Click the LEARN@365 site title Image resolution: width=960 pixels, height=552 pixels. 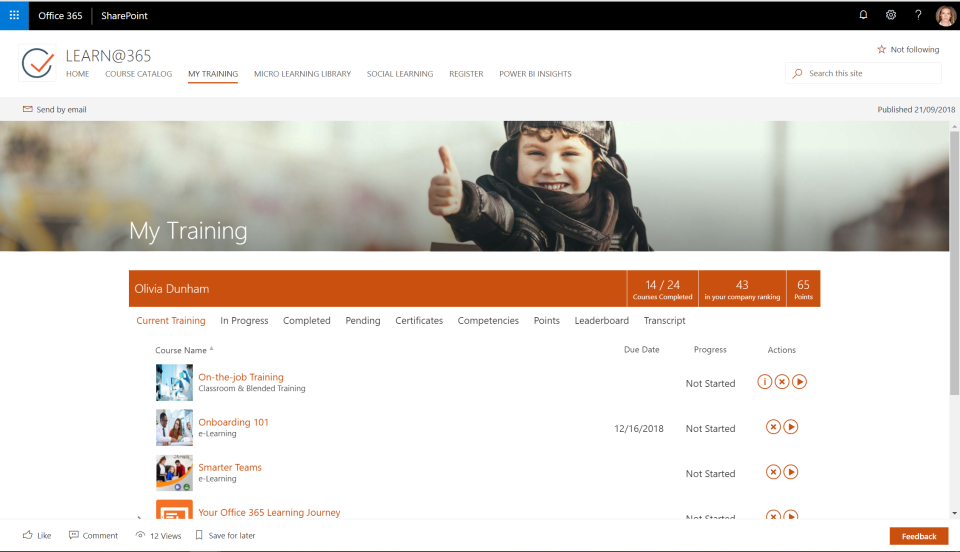[x=108, y=56]
